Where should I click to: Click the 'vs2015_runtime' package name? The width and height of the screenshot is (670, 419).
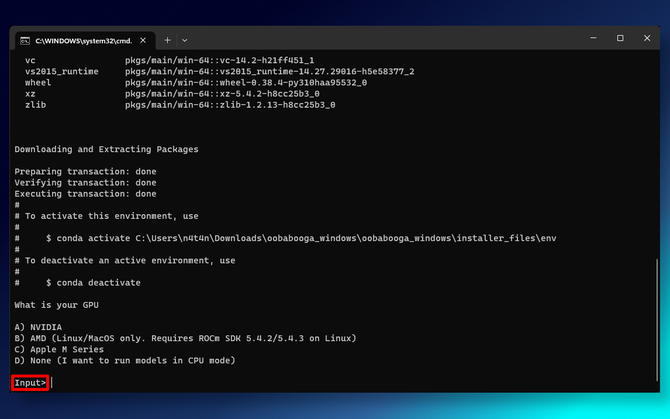62,72
